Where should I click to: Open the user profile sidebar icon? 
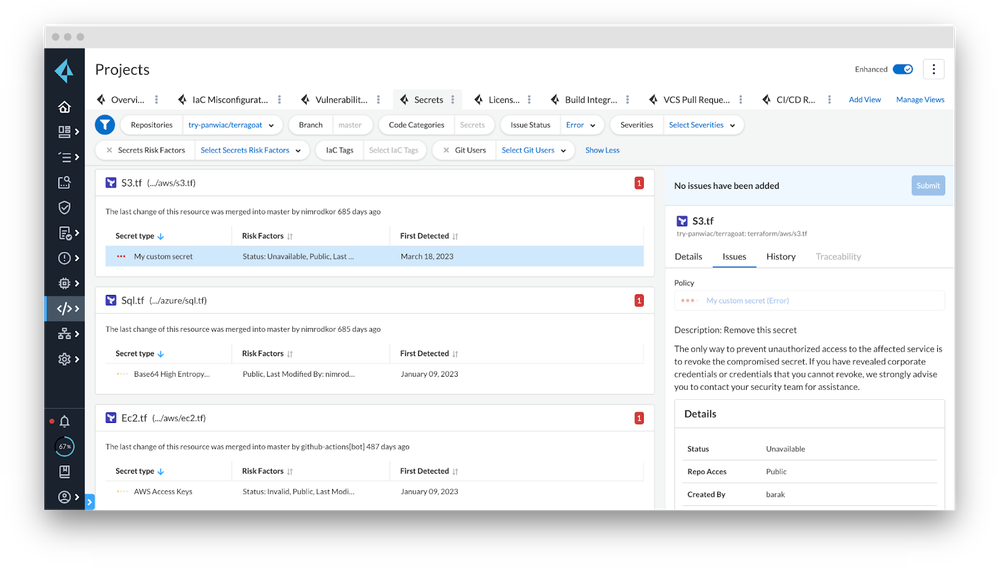tap(64, 497)
